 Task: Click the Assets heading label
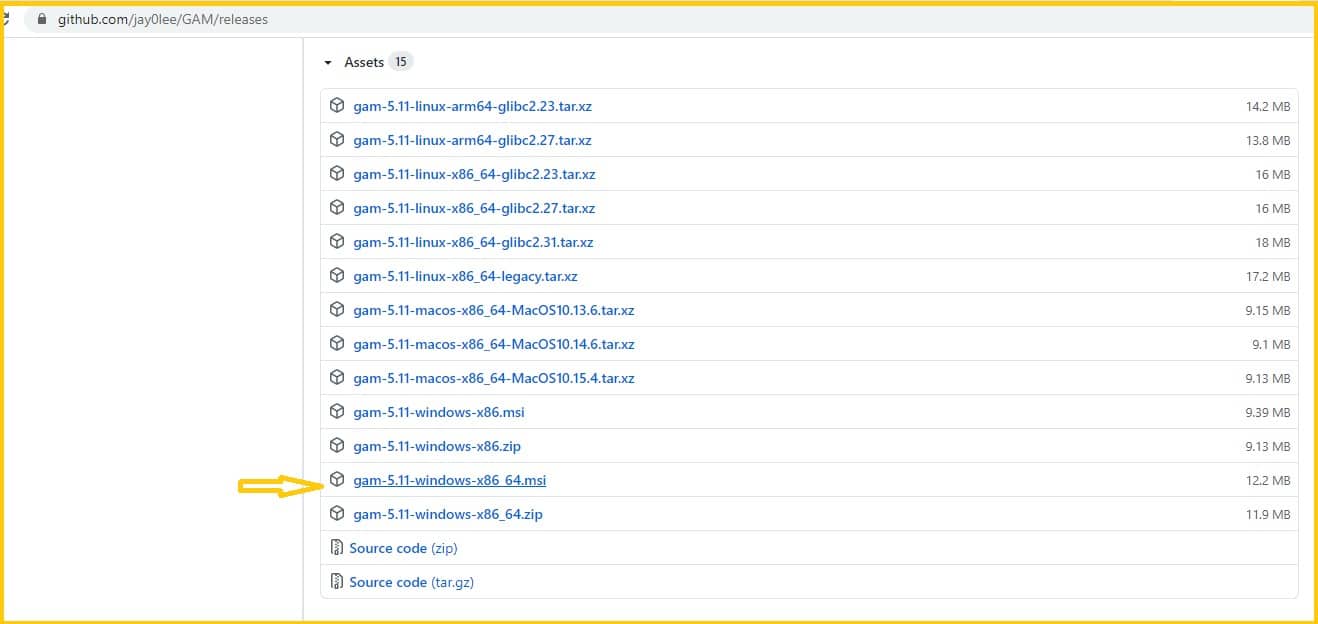363,62
